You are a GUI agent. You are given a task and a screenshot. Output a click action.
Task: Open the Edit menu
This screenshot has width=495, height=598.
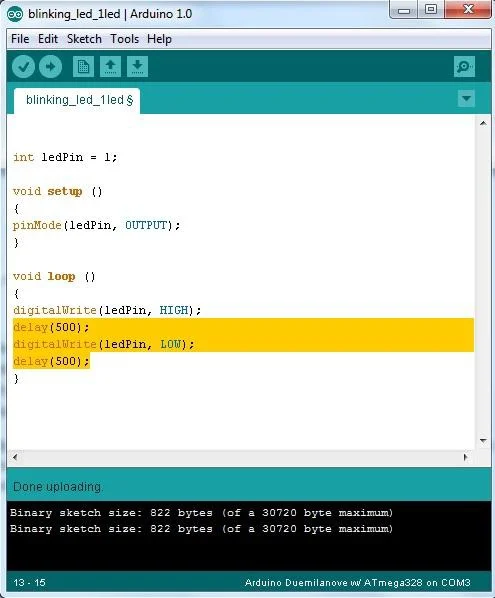pos(48,39)
